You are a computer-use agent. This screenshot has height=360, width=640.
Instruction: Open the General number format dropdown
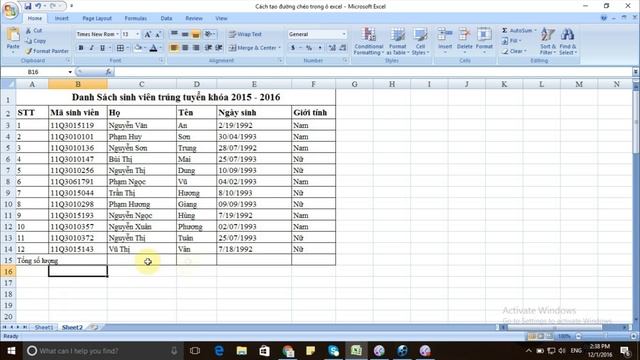click(344, 34)
